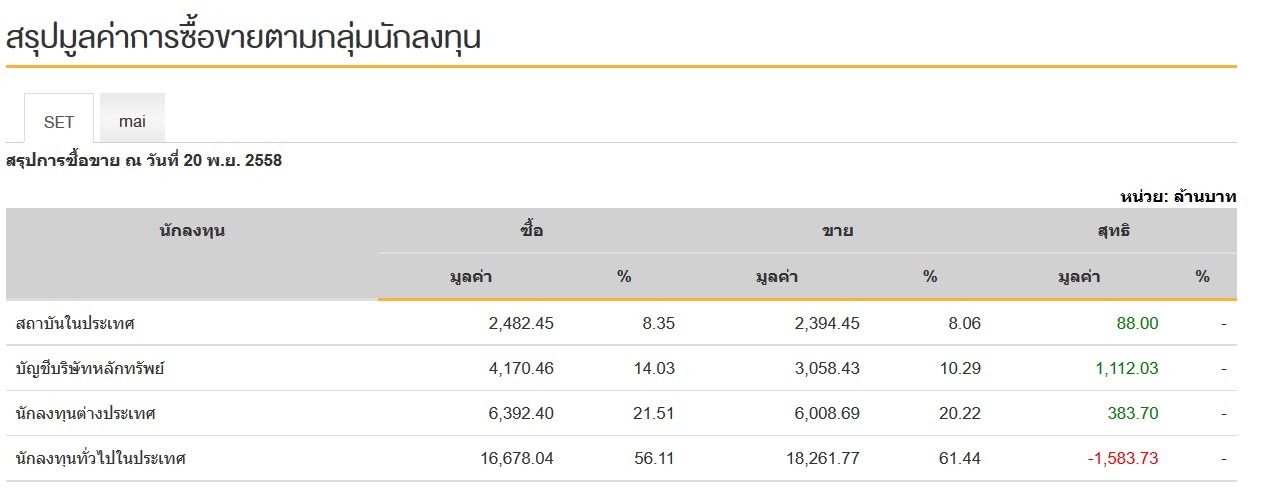Click the หน่วย: ล้านบาท unit label
Screen dimensions: 1287x503
(1178, 197)
